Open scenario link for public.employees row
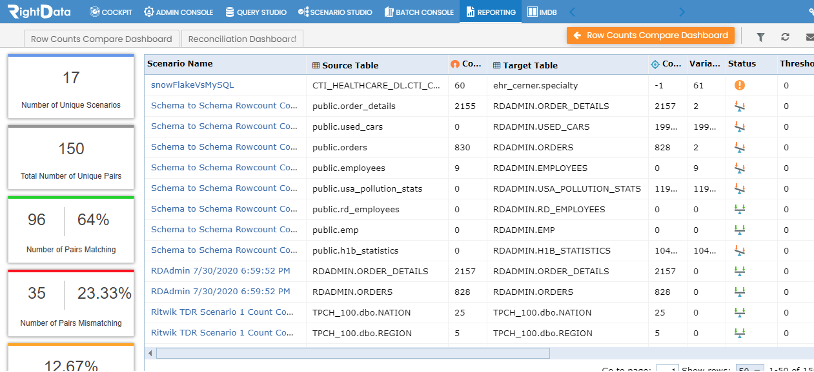 click(x=224, y=168)
